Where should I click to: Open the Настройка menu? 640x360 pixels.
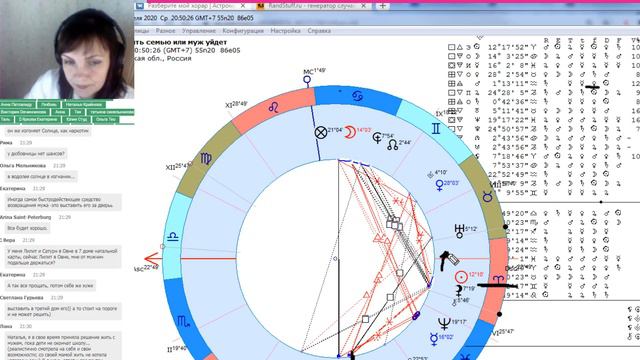tap(285, 31)
